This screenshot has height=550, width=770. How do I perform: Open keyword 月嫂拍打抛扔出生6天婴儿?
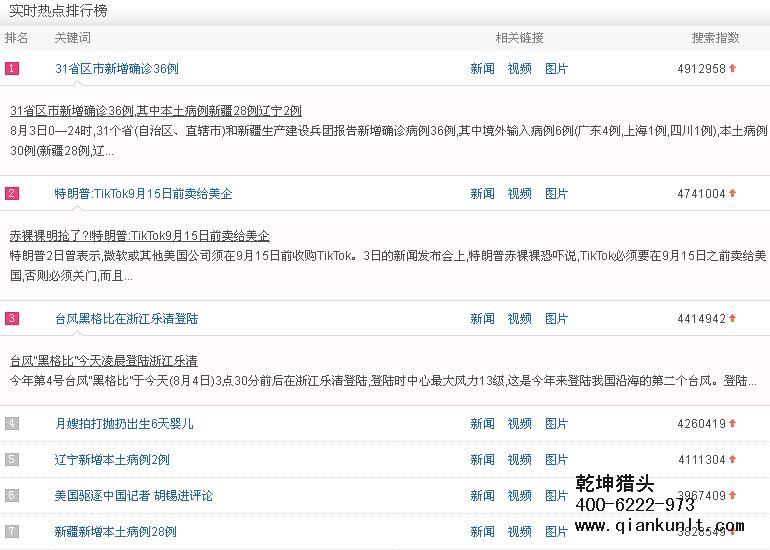click(x=124, y=424)
